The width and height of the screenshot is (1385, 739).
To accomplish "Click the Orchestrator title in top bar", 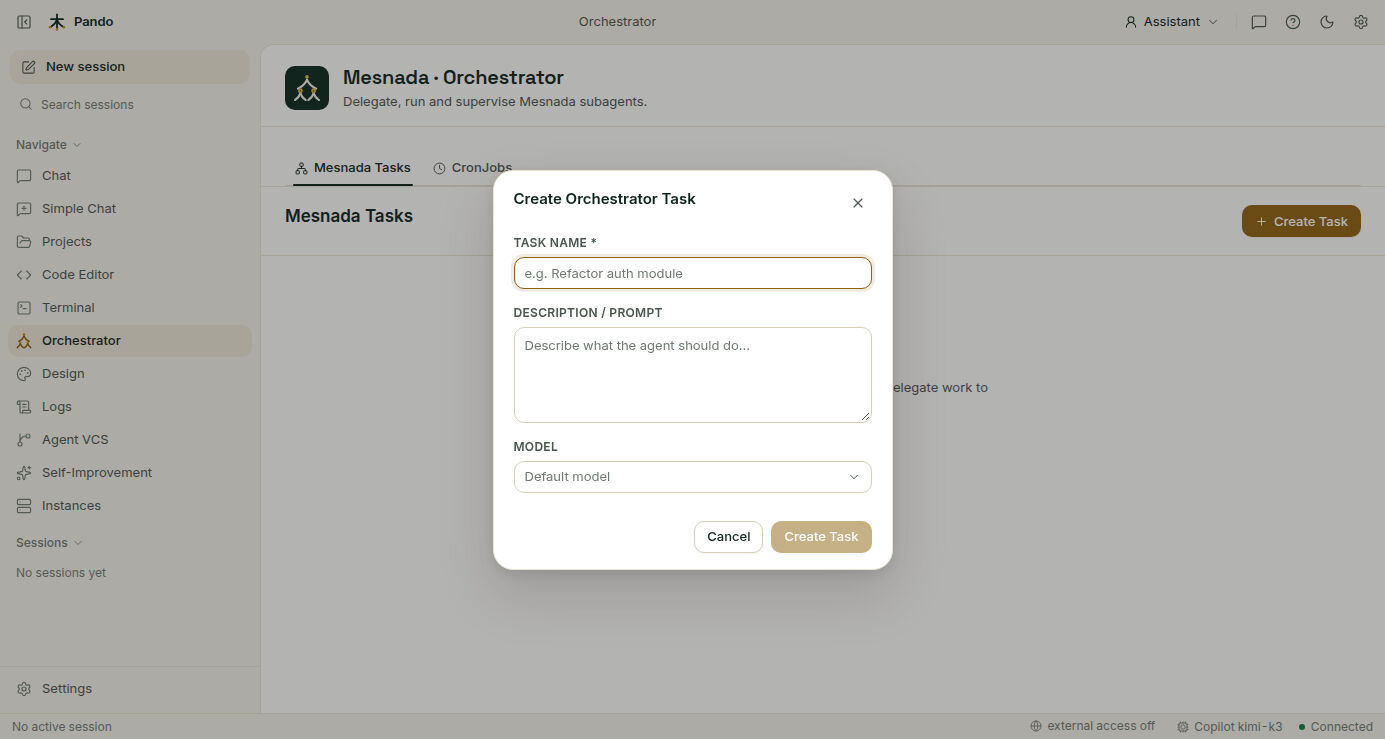I will [x=617, y=22].
